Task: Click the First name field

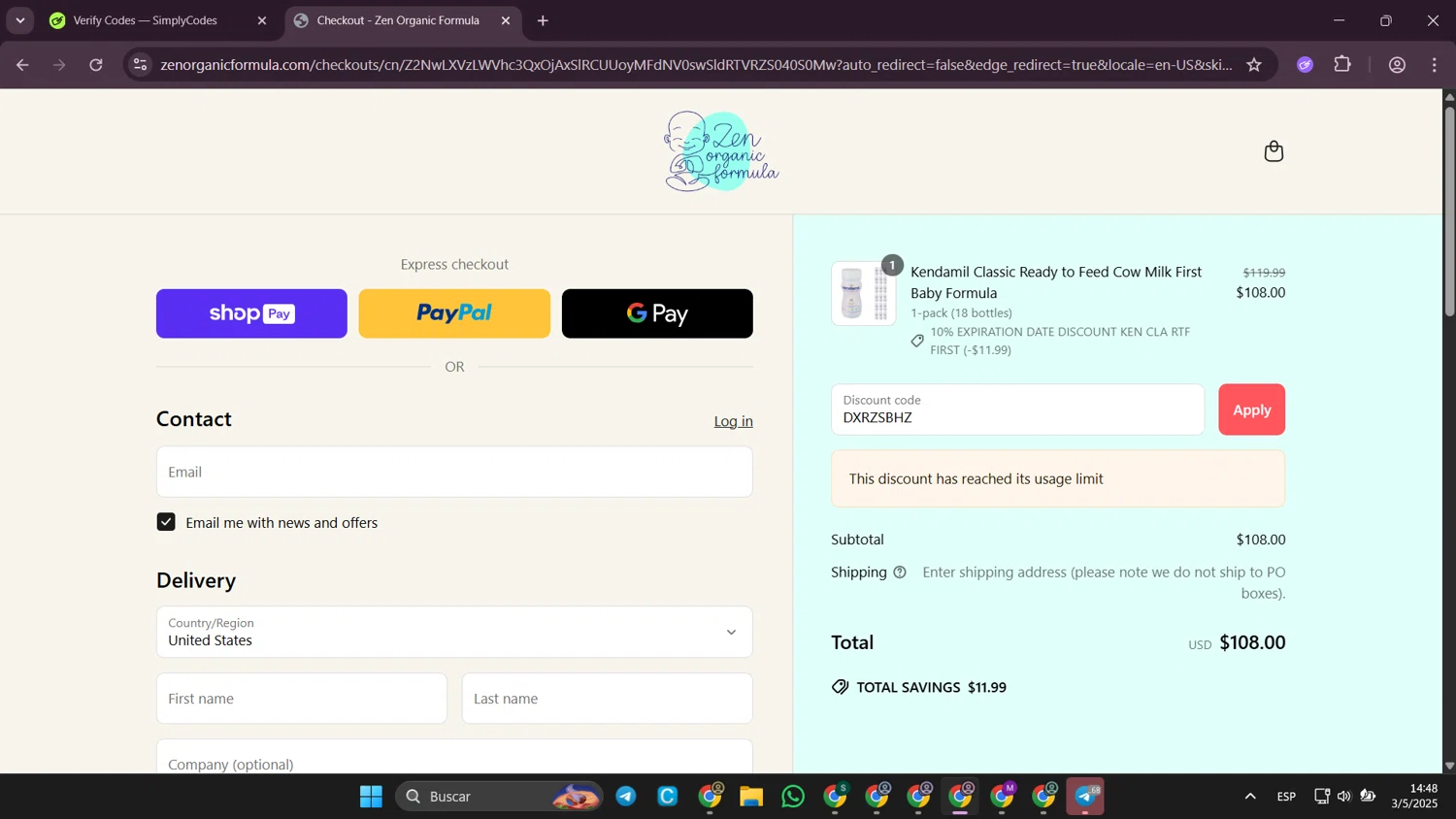Action: (x=302, y=699)
